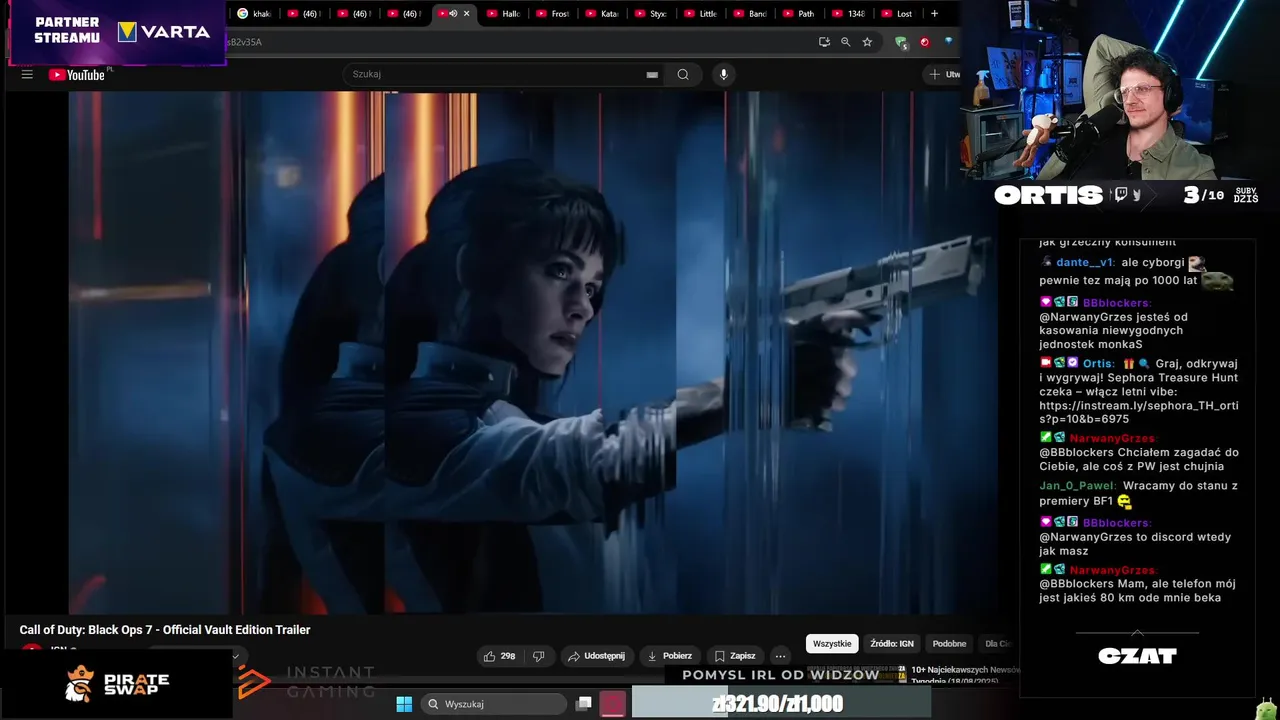Switch to the Hallo browser tab

[x=504, y=14]
